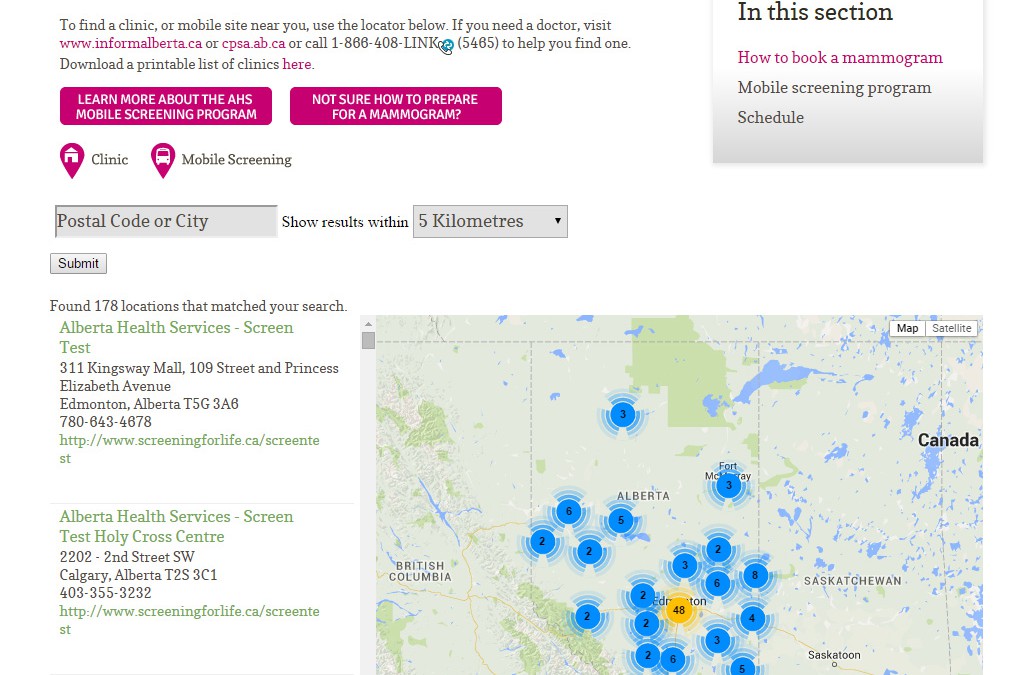
Task: Click the Postal Code or City field
Action: tap(166, 221)
